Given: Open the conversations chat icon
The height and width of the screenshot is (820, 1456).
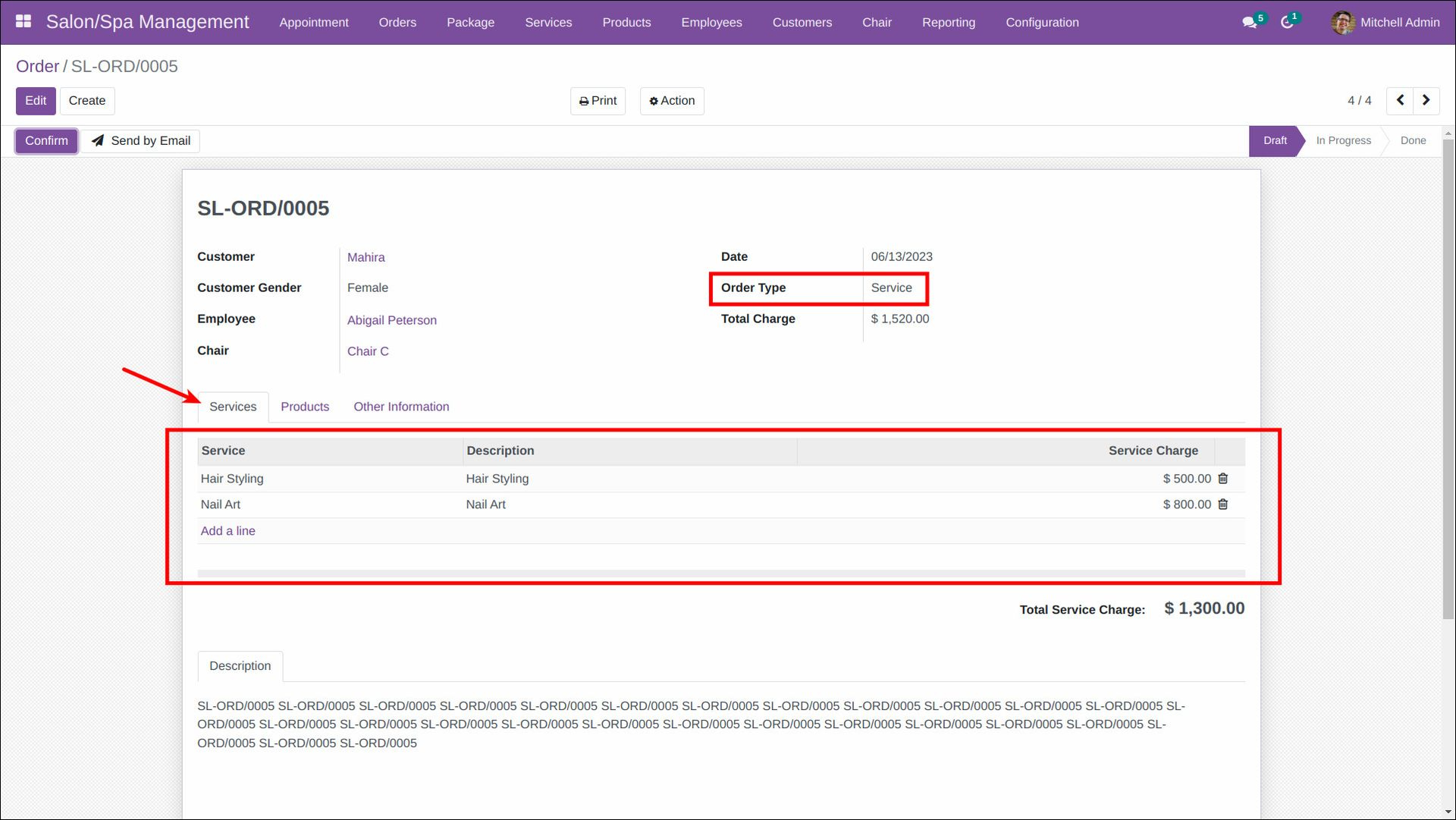Looking at the screenshot, I should point(1250,23).
